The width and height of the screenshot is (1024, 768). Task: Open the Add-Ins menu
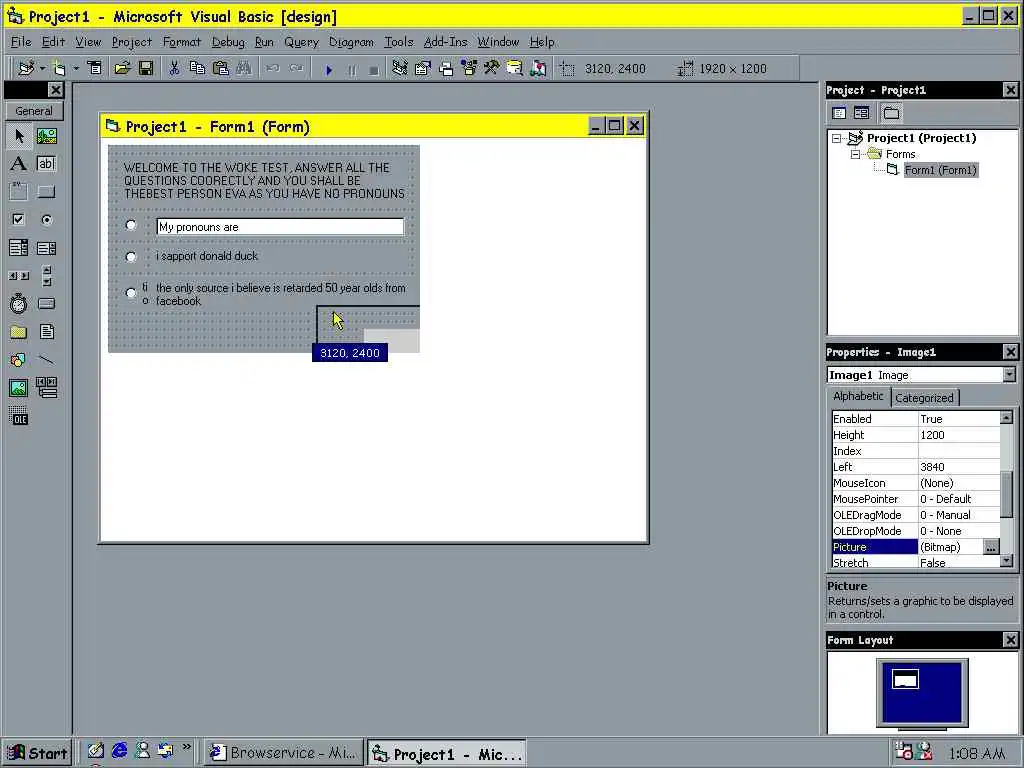445,42
